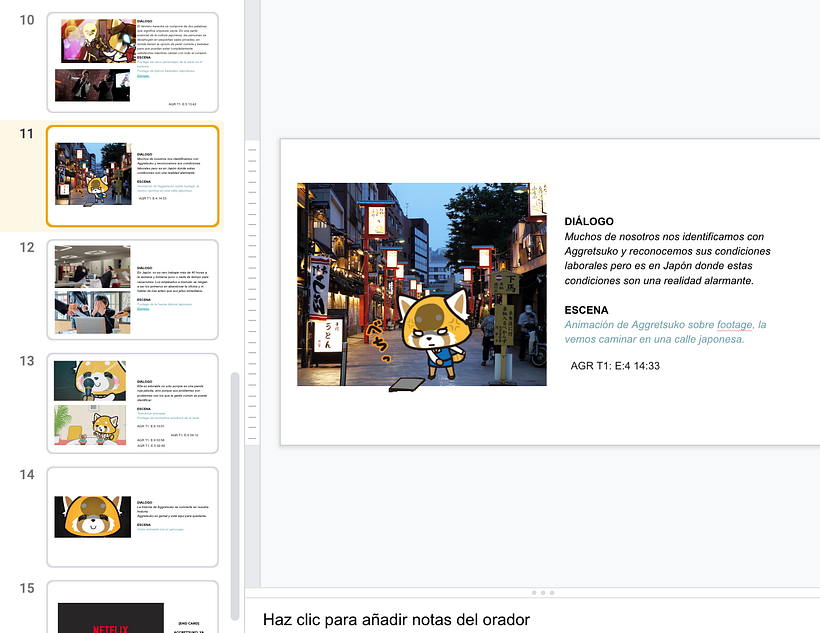Click the ESCENA heading on the slide

[586, 310]
